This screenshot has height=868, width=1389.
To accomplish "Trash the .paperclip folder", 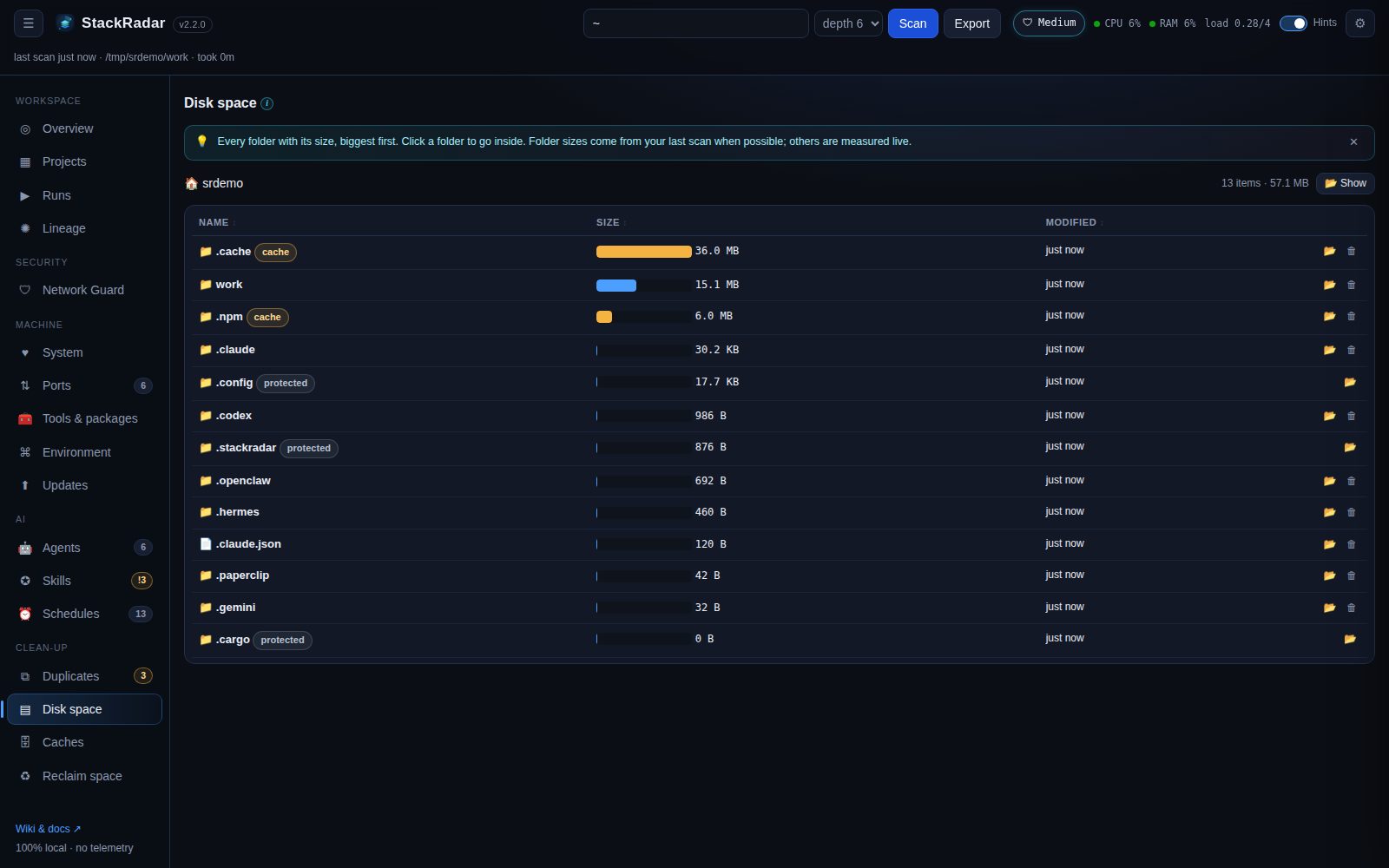I will point(1351,575).
